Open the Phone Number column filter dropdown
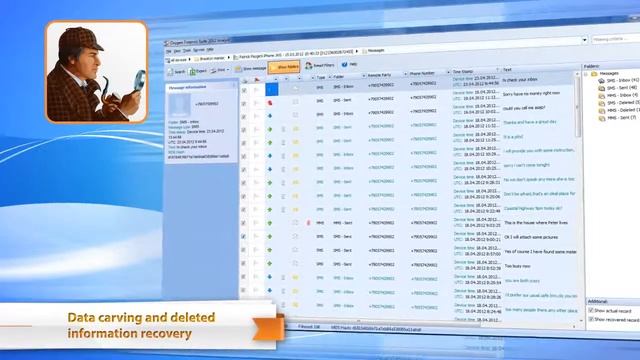The width and height of the screenshot is (640, 360). (x=448, y=73)
